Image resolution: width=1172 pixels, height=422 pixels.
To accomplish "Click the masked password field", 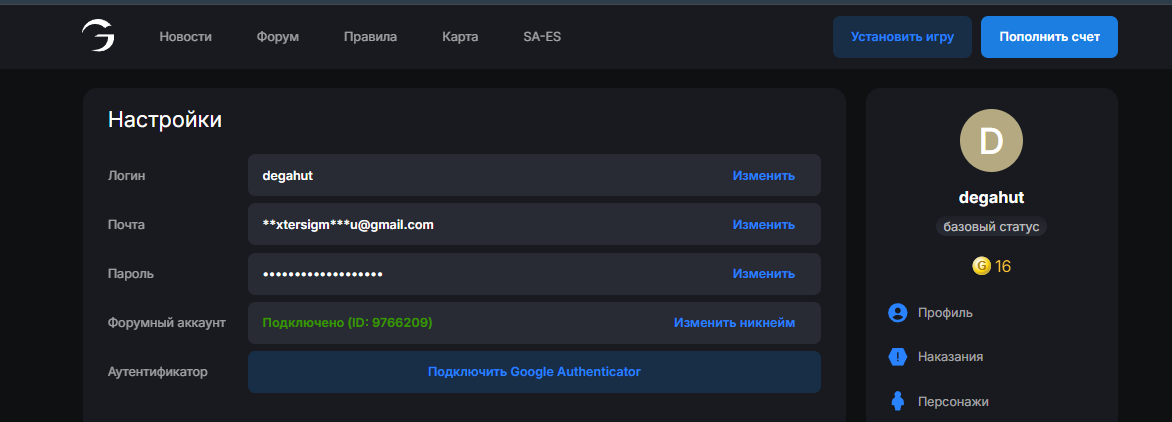I will coord(534,274).
